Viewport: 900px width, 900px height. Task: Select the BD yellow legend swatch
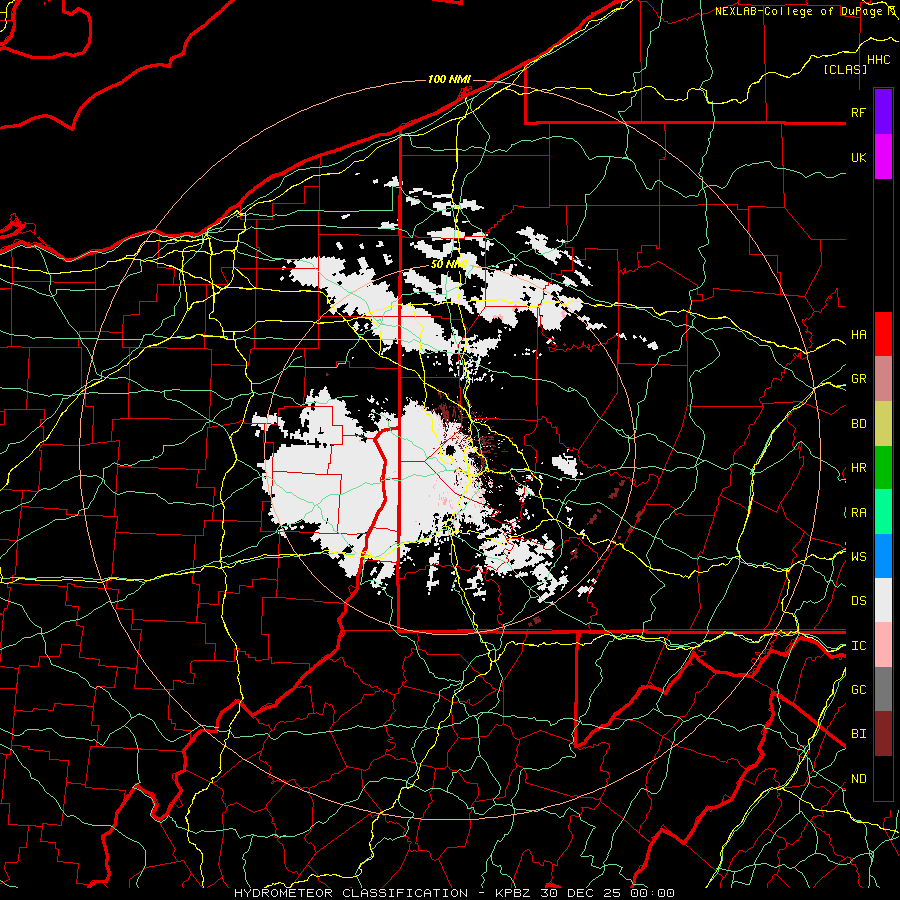883,423
